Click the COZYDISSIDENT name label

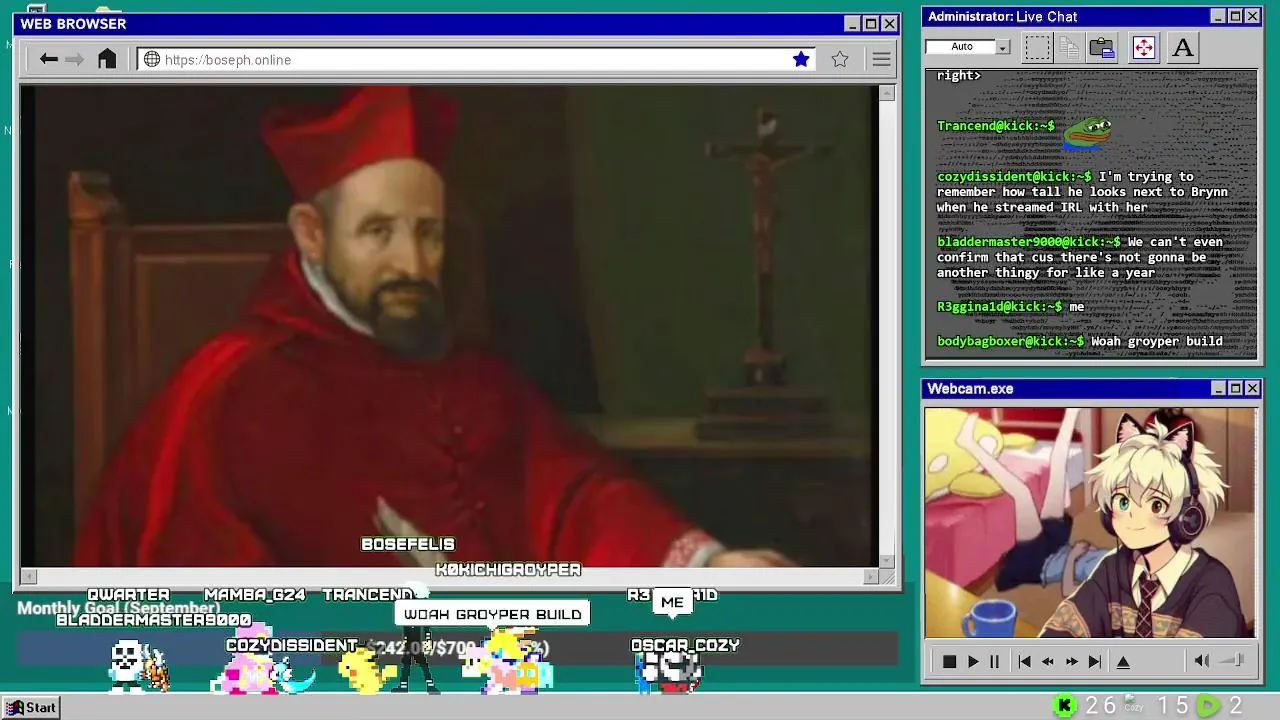pyautogui.click(x=291, y=646)
